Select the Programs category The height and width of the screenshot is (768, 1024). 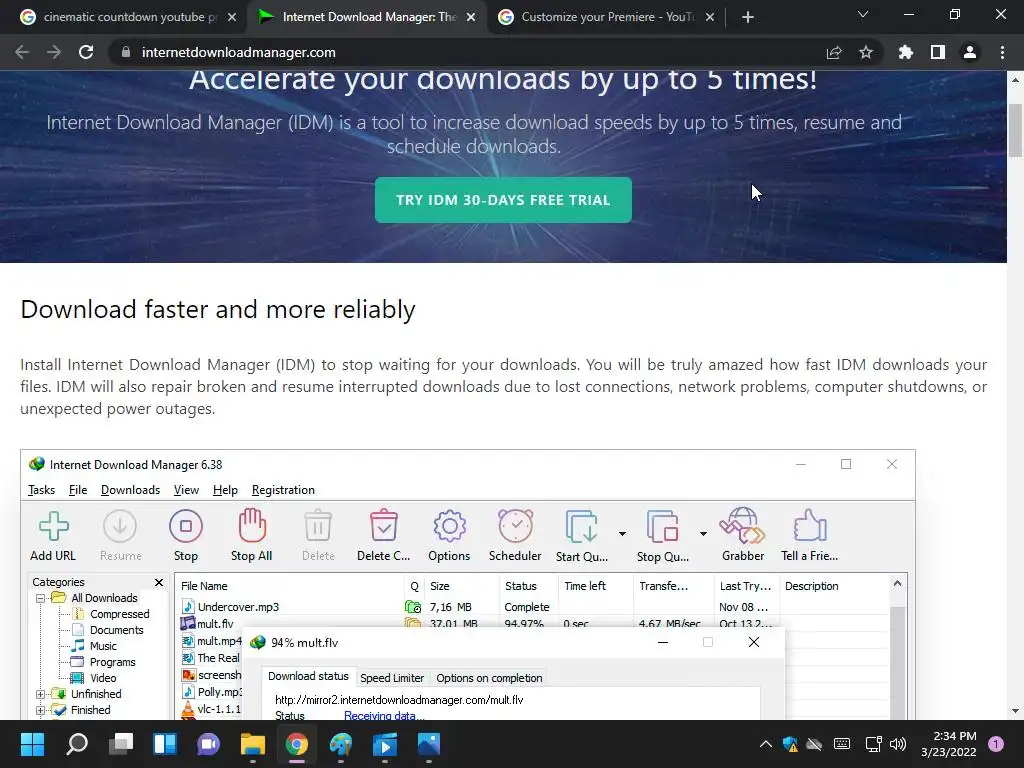(x=112, y=662)
